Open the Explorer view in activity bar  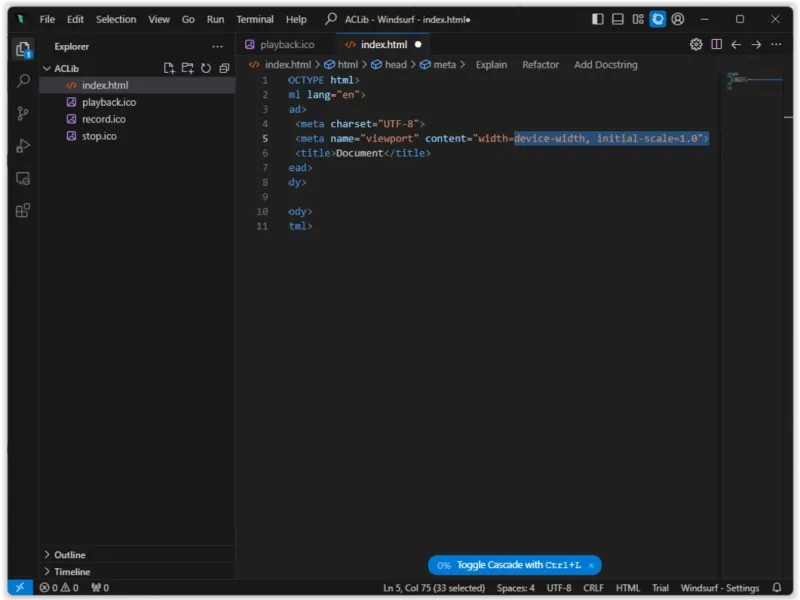click(23, 49)
